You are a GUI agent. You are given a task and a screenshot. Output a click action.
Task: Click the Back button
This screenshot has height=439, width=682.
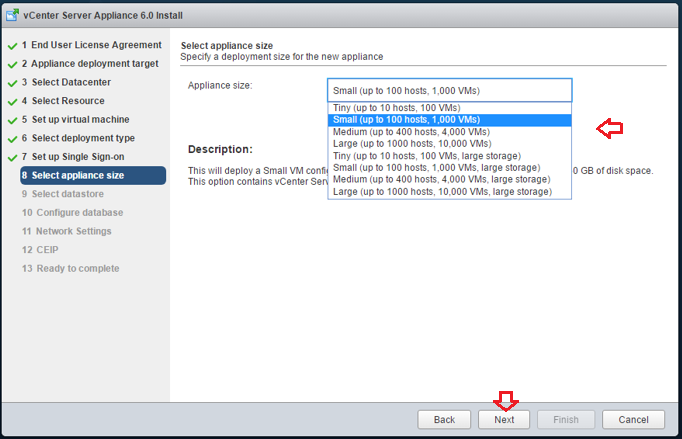pyautogui.click(x=444, y=419)
